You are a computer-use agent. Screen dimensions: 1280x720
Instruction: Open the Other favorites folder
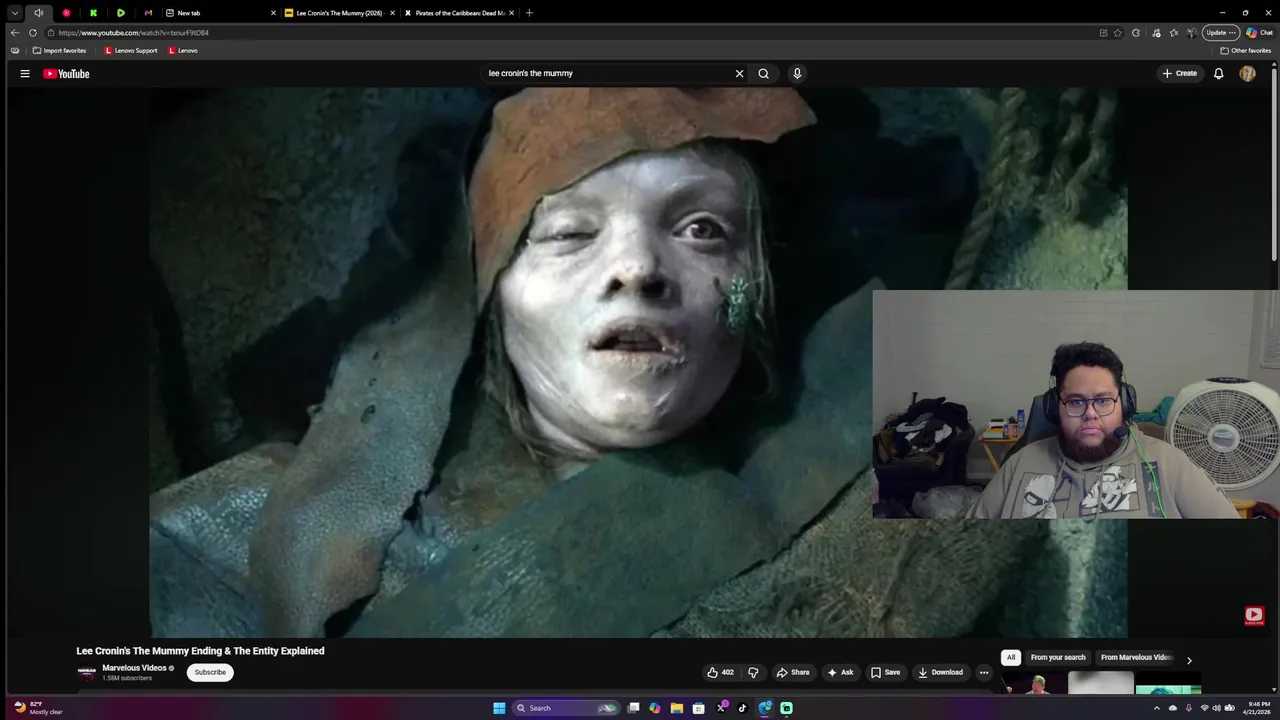click(1246, 50)
